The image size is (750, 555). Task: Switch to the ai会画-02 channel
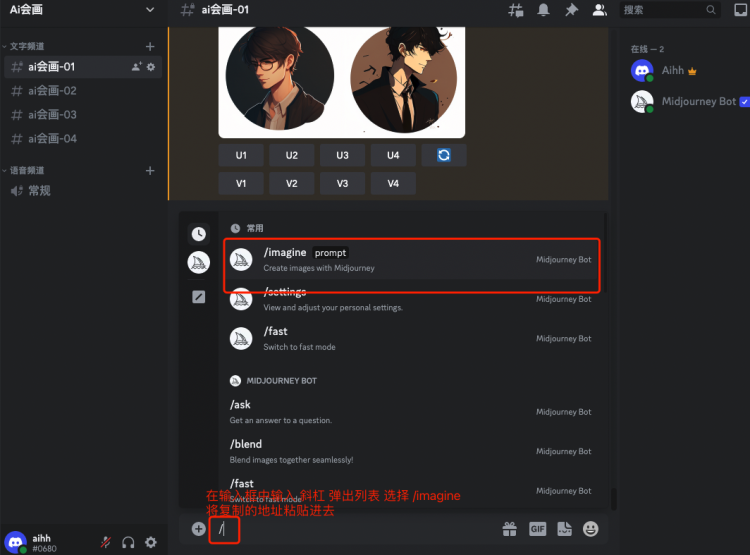[x=83, y=91]
